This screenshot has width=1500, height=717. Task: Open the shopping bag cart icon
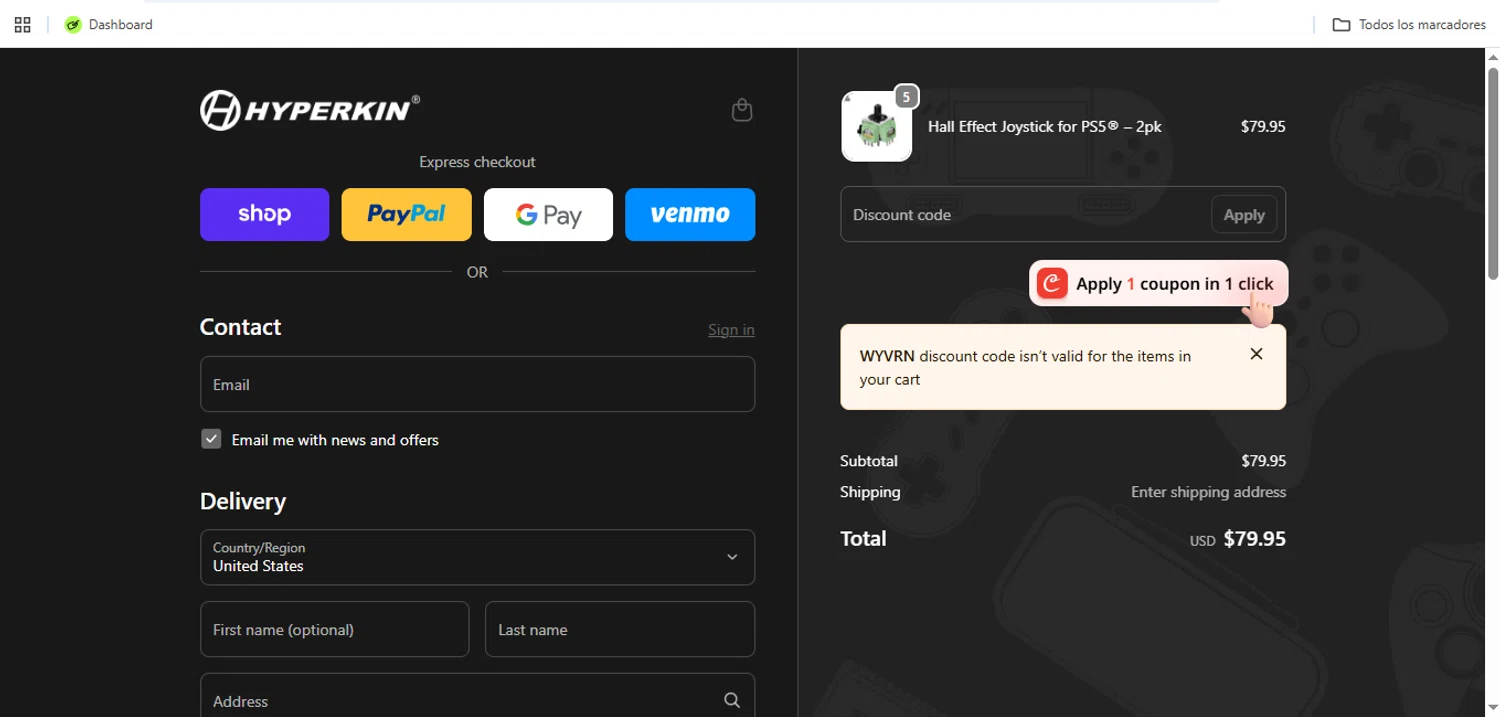[742, 110]
